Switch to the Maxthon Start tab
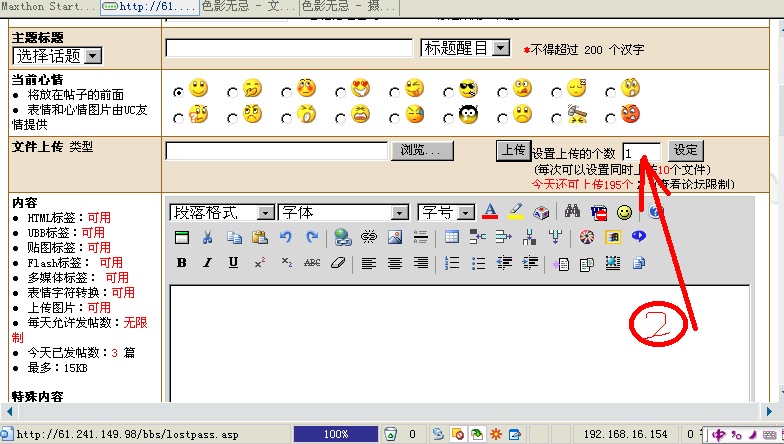 pos(48,8)
